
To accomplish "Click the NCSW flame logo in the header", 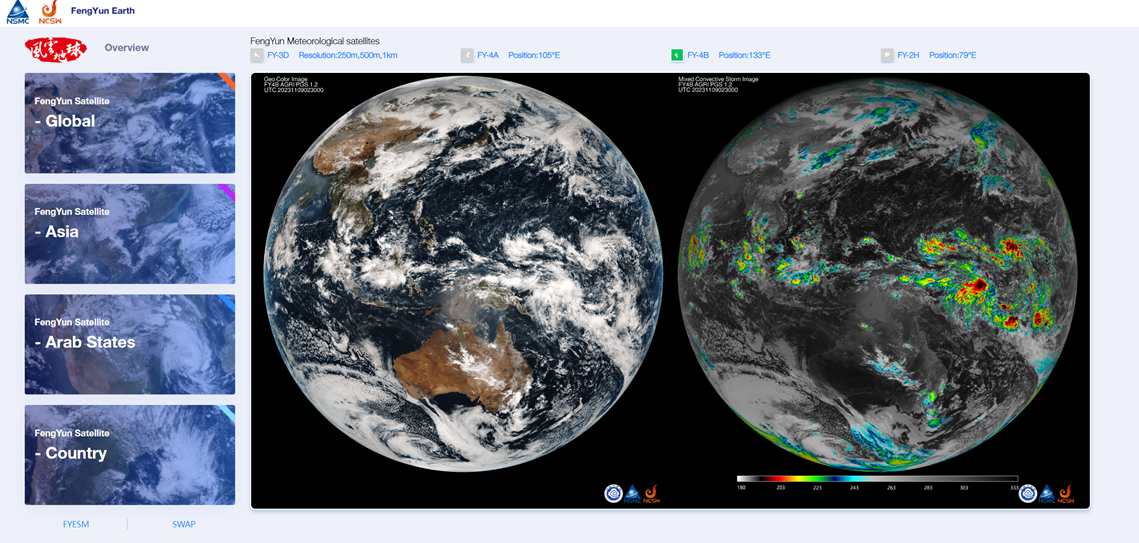I will (x=48, y=12).
